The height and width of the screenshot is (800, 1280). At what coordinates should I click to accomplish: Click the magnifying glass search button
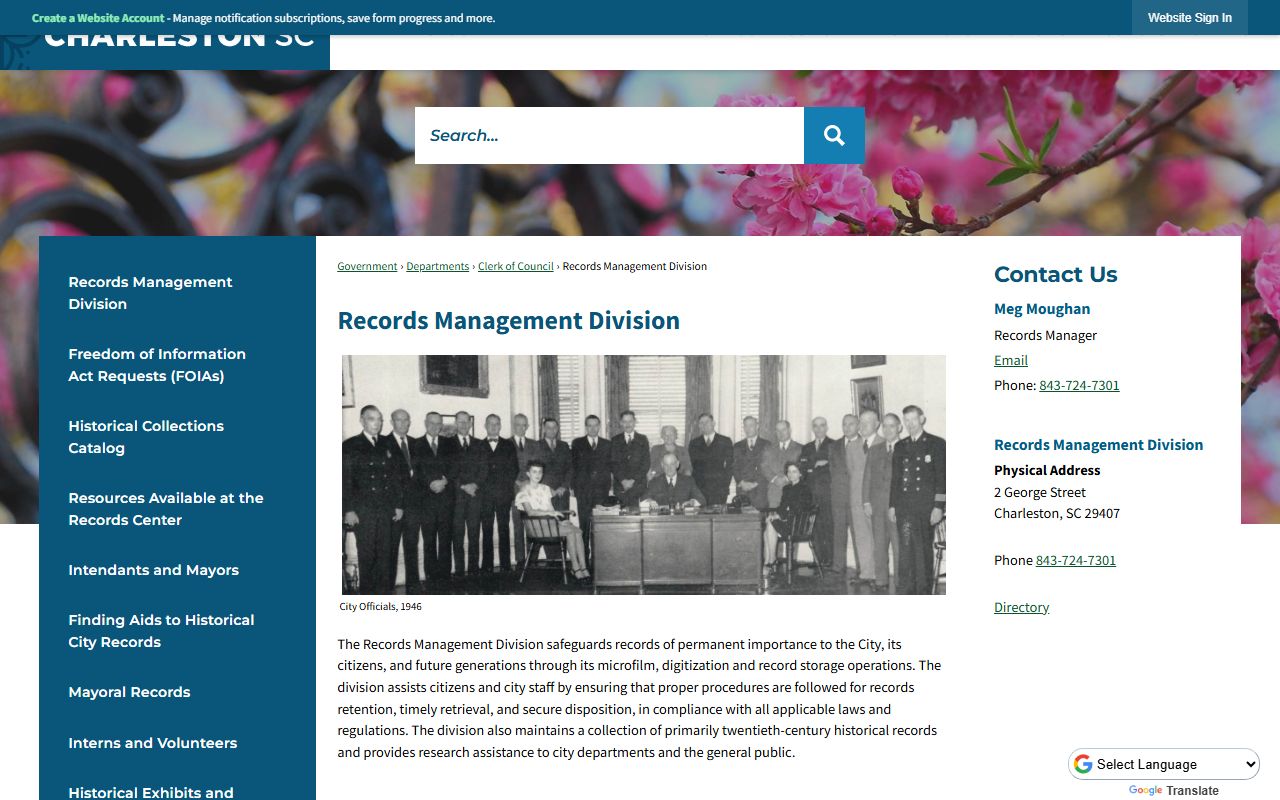(834, 135)
